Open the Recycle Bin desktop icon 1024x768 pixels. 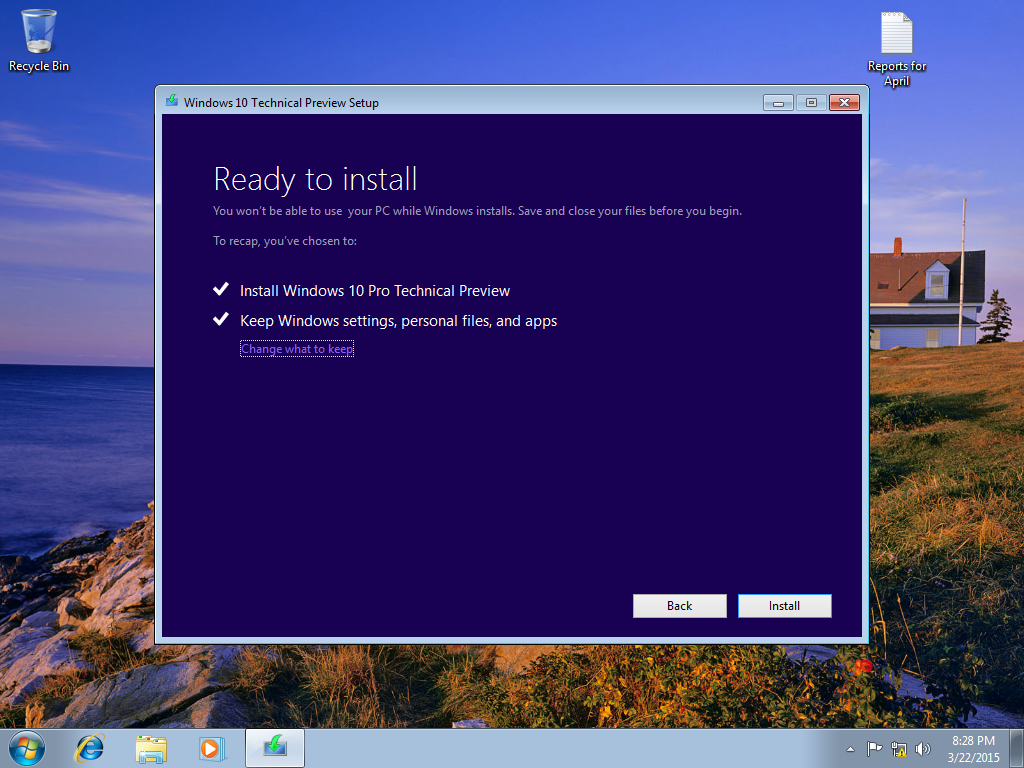click(x=39, y=40)
